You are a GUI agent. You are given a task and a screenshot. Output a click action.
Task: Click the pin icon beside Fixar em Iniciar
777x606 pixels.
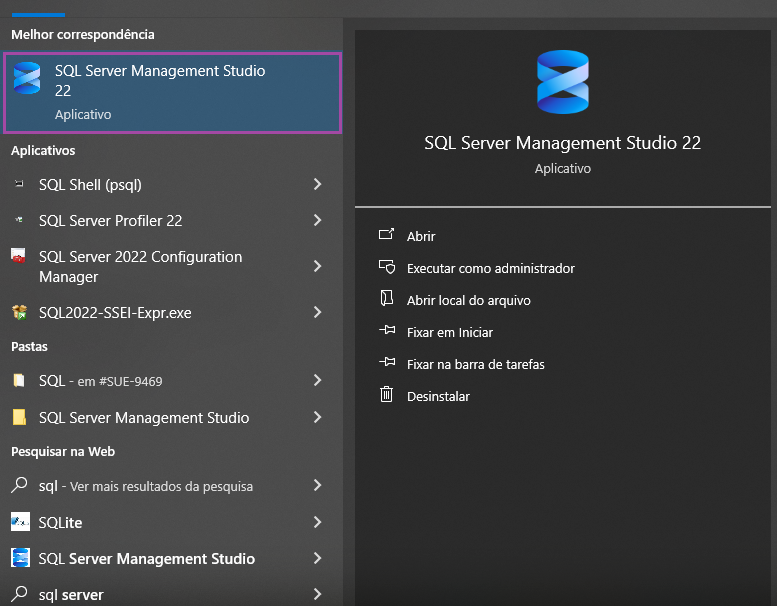click(x=387, y=331)
